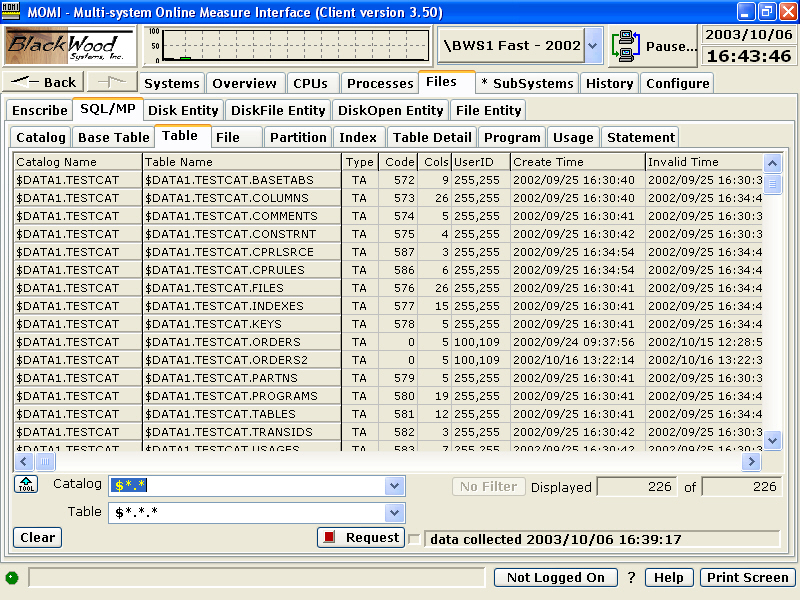Click the MOMI application icon in the title bar
Viewport: 800px width, 600px height.
pyautogui.click(x=11, y=10)
